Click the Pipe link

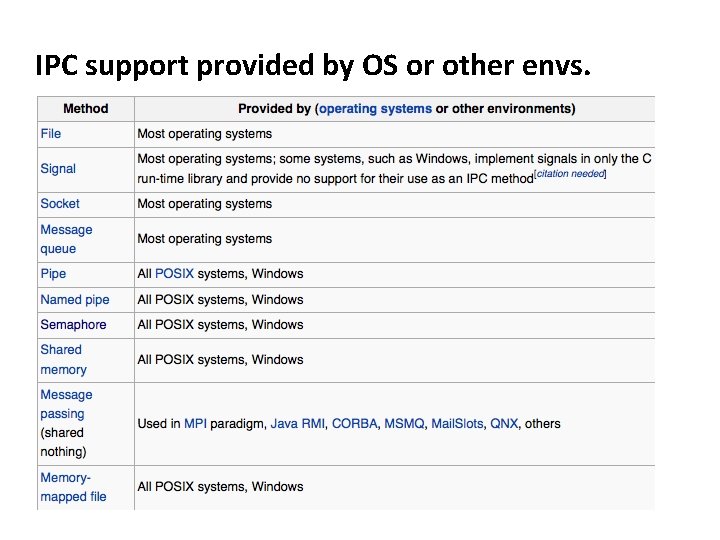[x=53, y=273]
